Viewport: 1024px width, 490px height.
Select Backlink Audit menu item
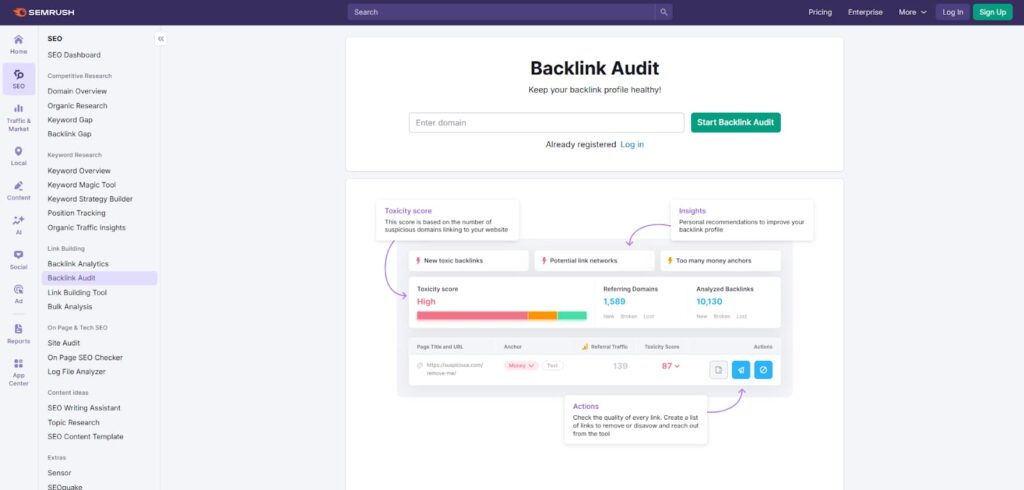point(99,278)
